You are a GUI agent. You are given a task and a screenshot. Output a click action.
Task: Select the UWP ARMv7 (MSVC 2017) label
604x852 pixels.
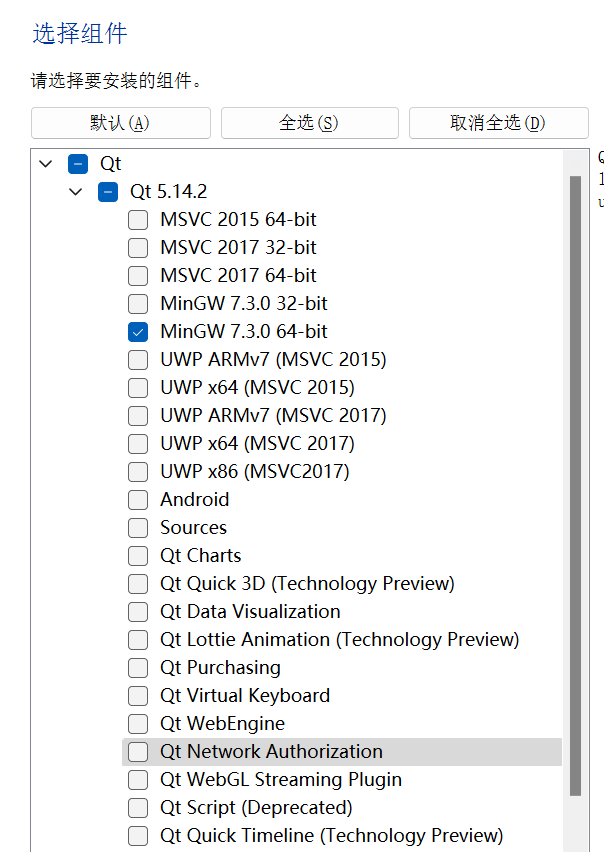coord(273,416)
